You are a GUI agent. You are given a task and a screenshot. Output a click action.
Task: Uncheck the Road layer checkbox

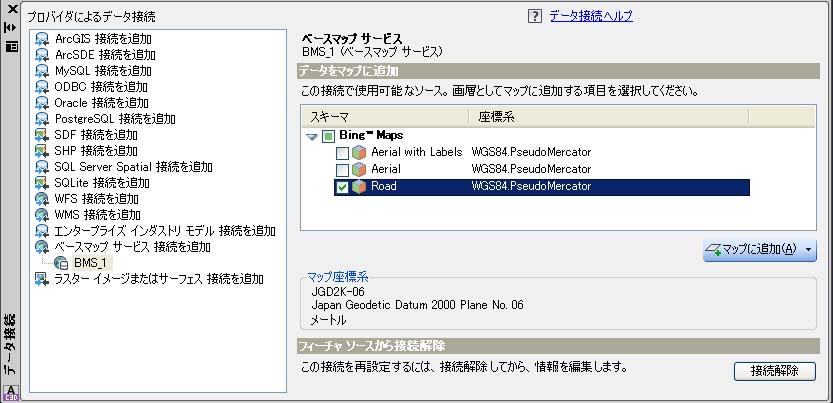343,187
